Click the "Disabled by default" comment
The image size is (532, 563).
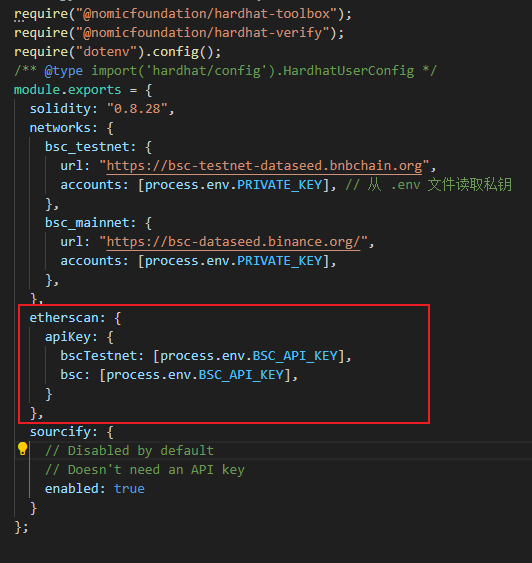(129, 451)
